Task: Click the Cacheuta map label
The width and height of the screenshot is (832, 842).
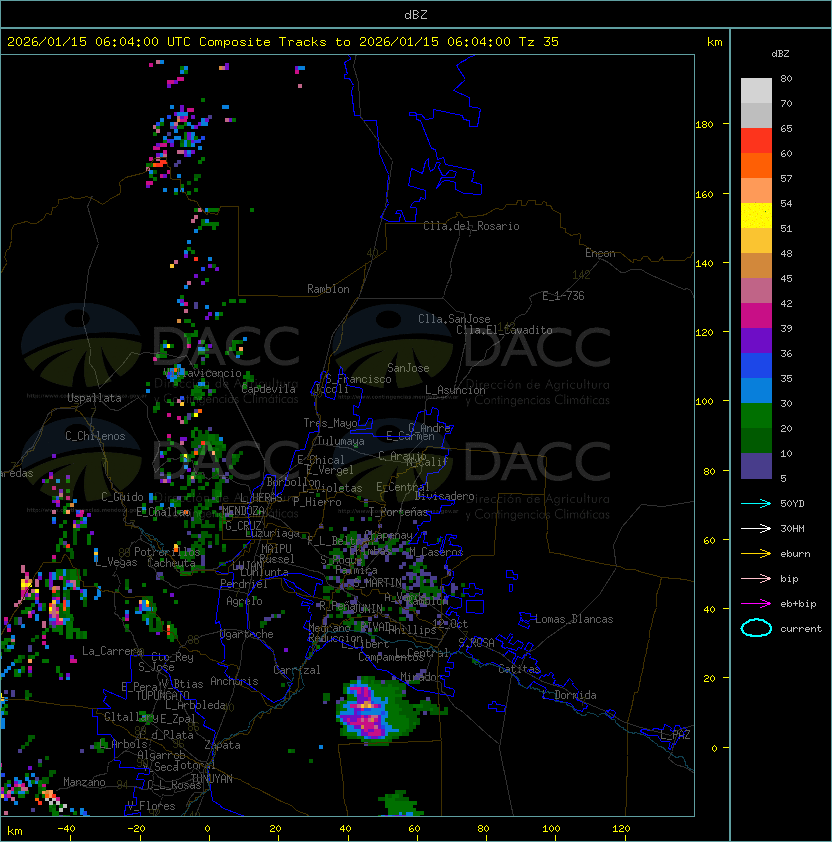Action: (x=171, y=563)
